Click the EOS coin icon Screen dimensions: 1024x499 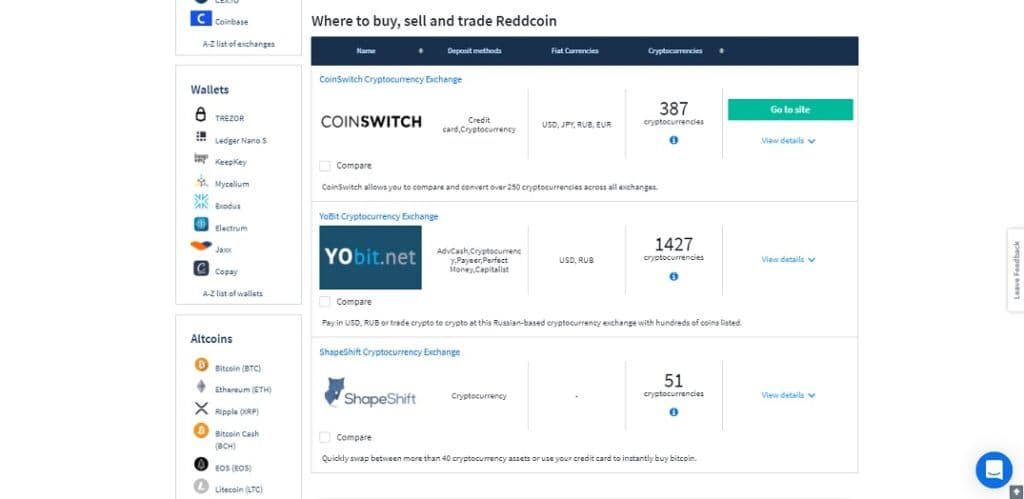point(201,464)
